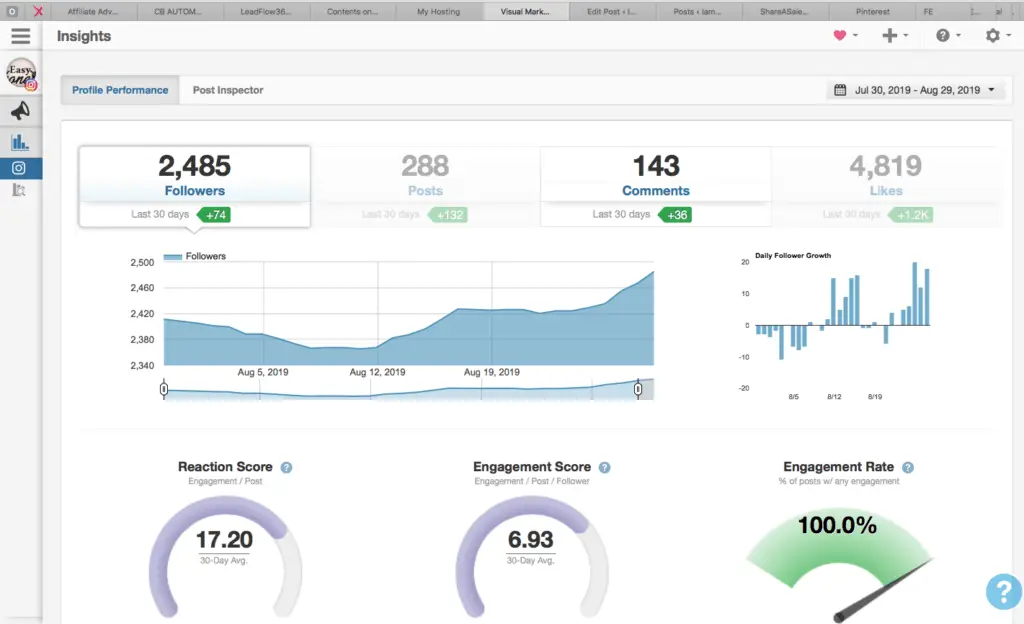Click the Engagement Score 6.93 gauge

(x=532, y=556)
